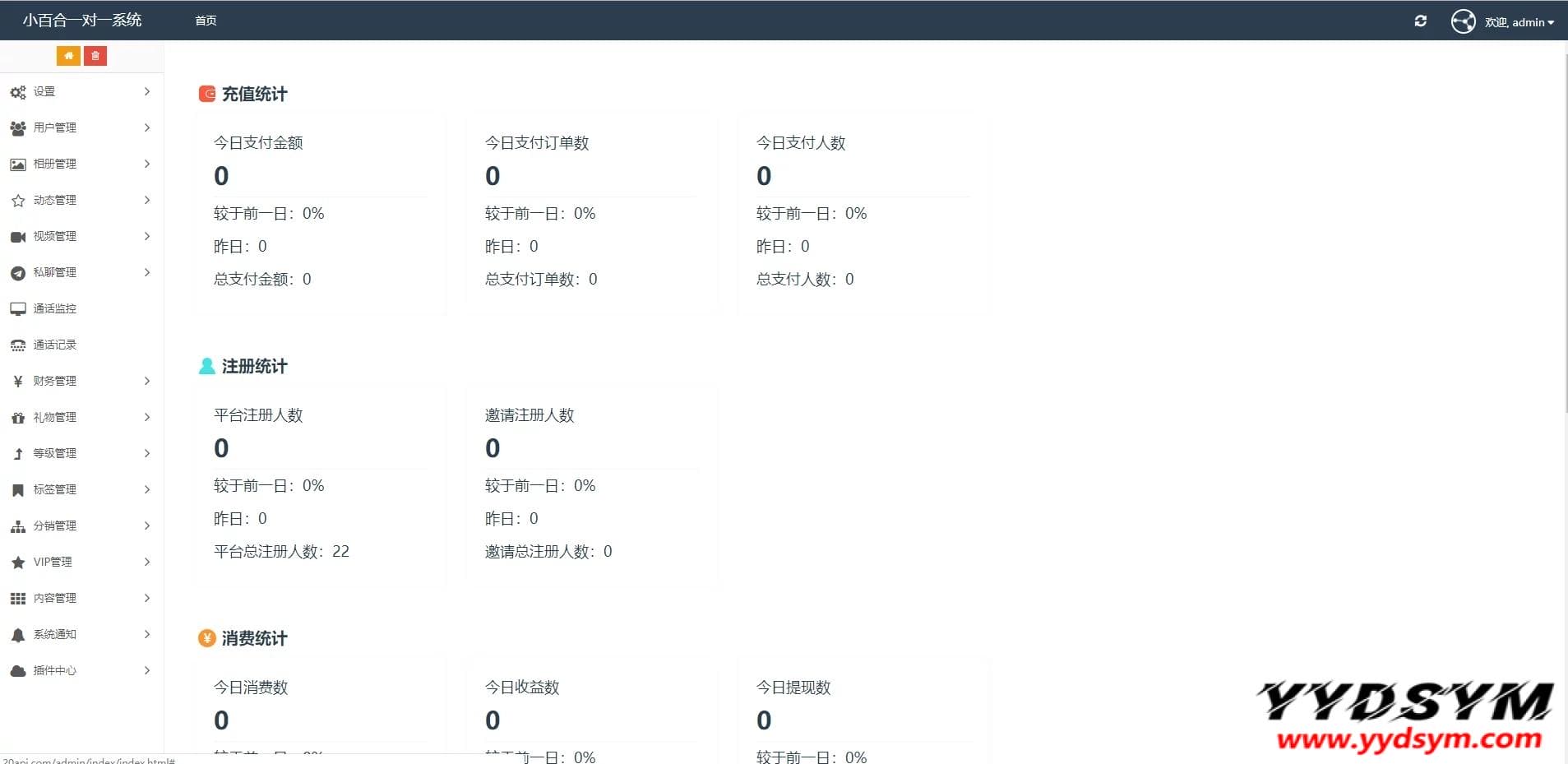Click the person icon next to 注册统计
The image size is (1568, 764).
[207, 366]
